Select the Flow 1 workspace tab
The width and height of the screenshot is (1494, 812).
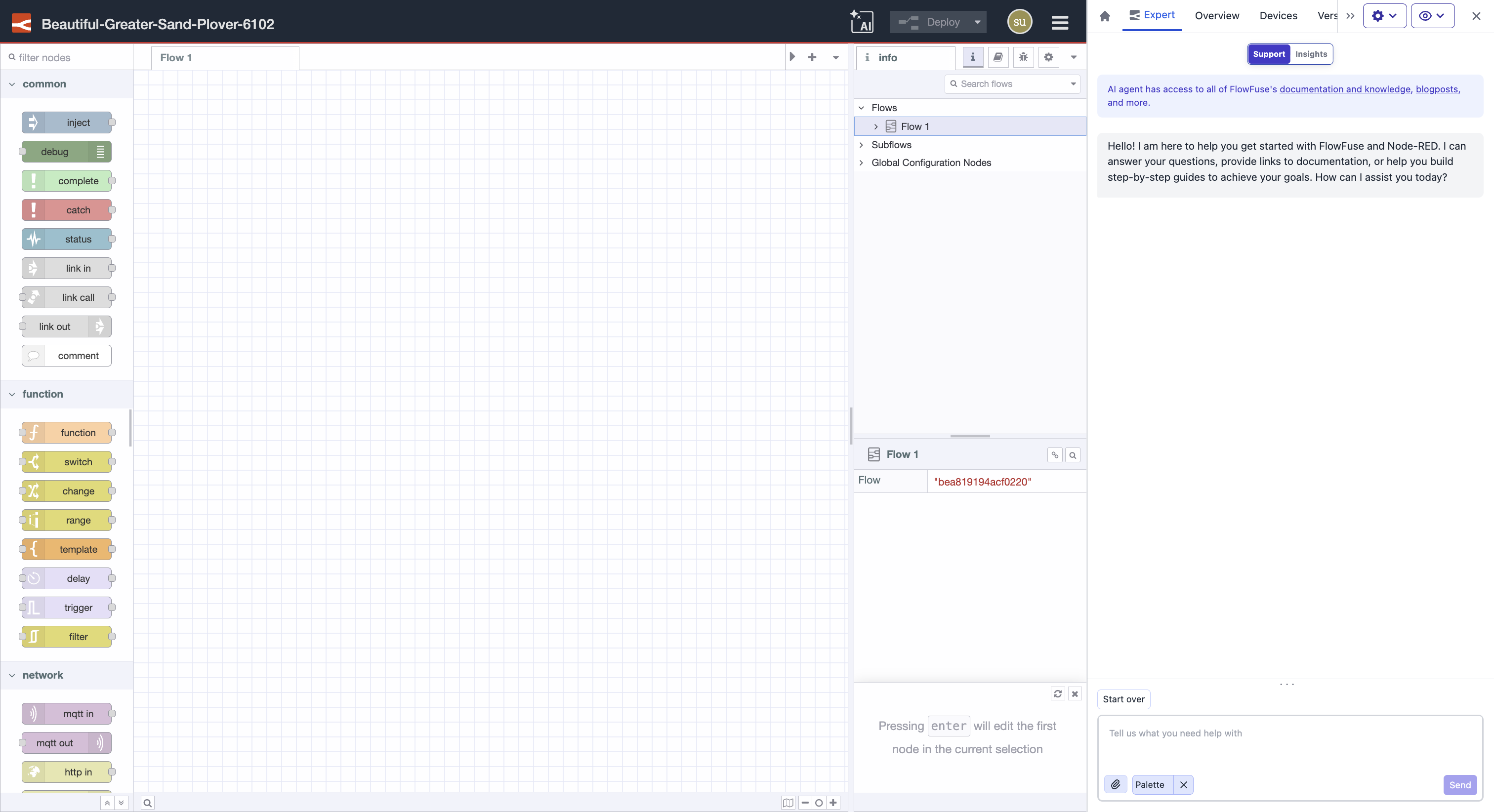pos(225,57)
